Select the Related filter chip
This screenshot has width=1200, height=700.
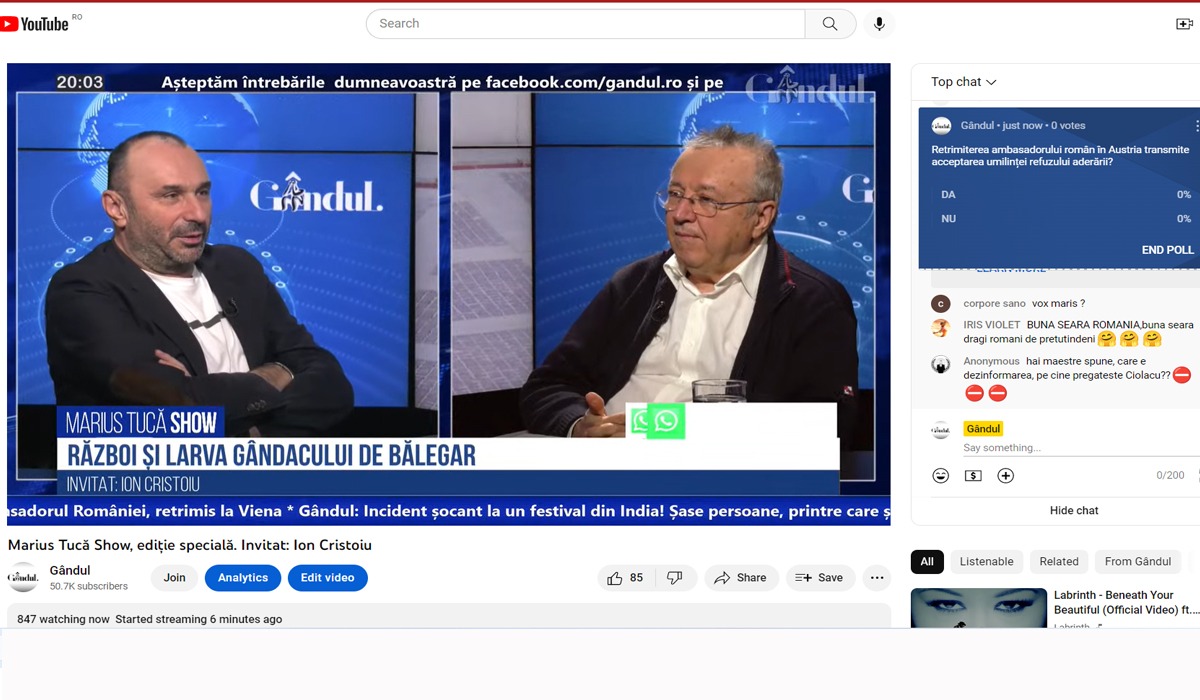coord(1059,562)
